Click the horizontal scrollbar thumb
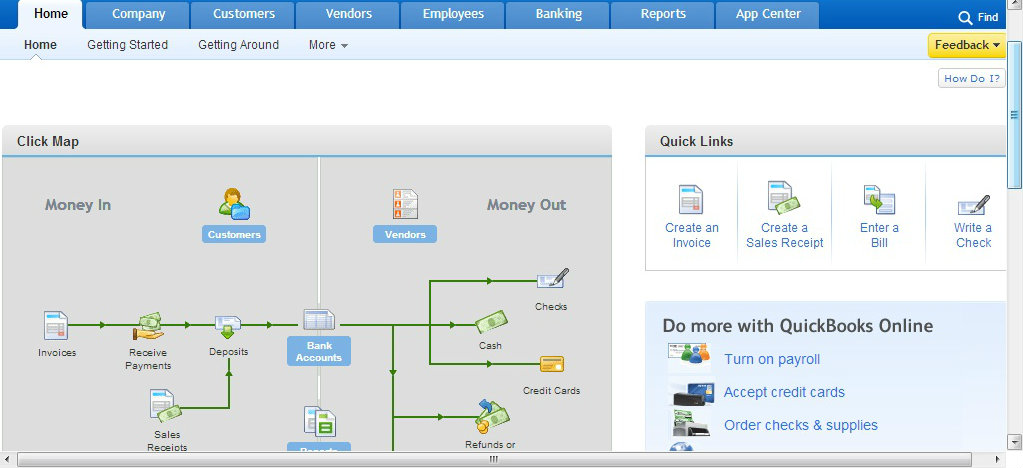The height and width of the screenshot is (468, 1023). pyautogui.click(x=494, y=460)
